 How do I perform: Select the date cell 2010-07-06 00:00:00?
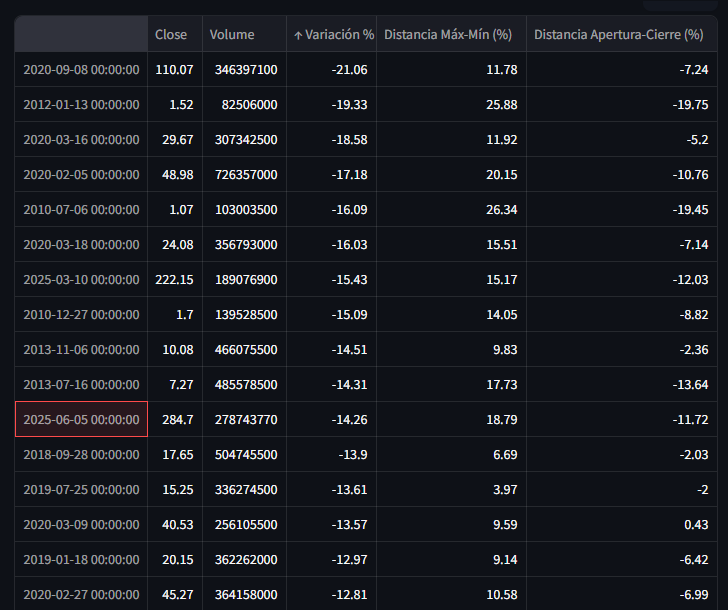pos(81,209)
